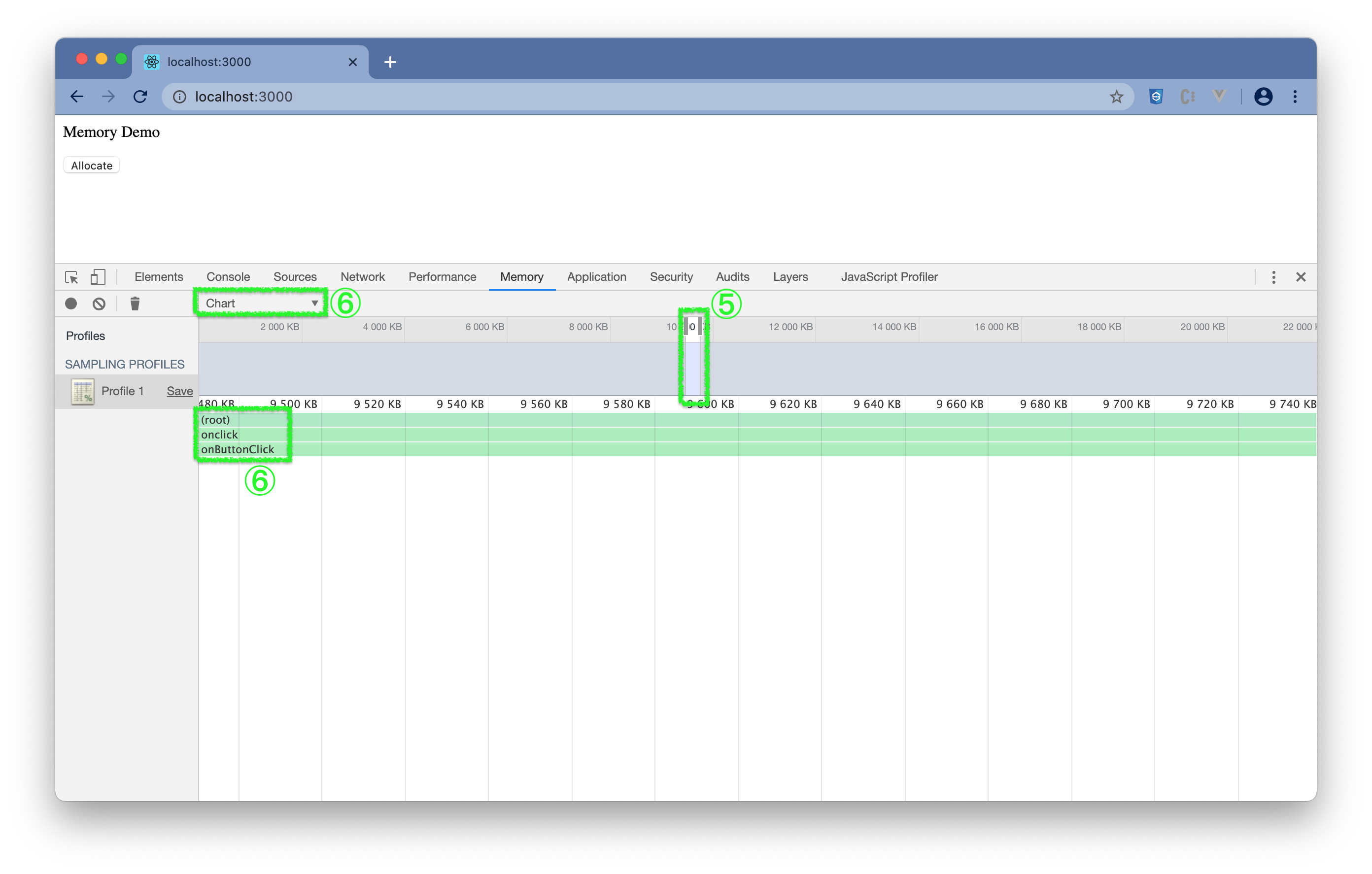Open the Chart view dropdown

coord(260,303)
